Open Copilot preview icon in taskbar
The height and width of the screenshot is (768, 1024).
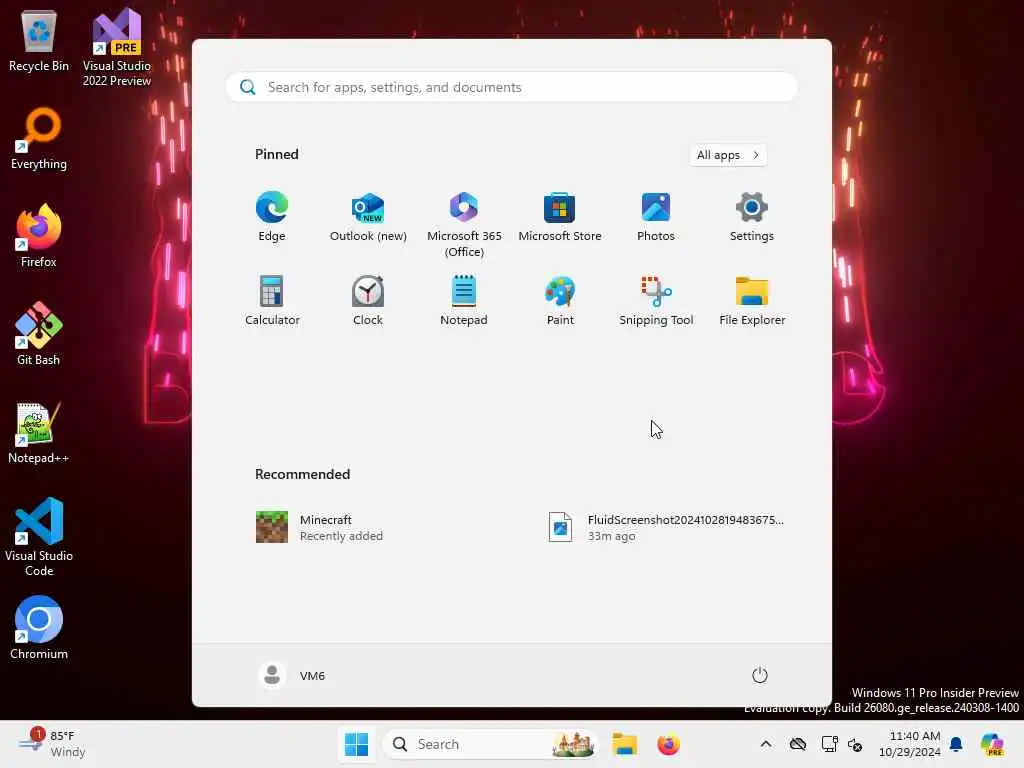992,744
